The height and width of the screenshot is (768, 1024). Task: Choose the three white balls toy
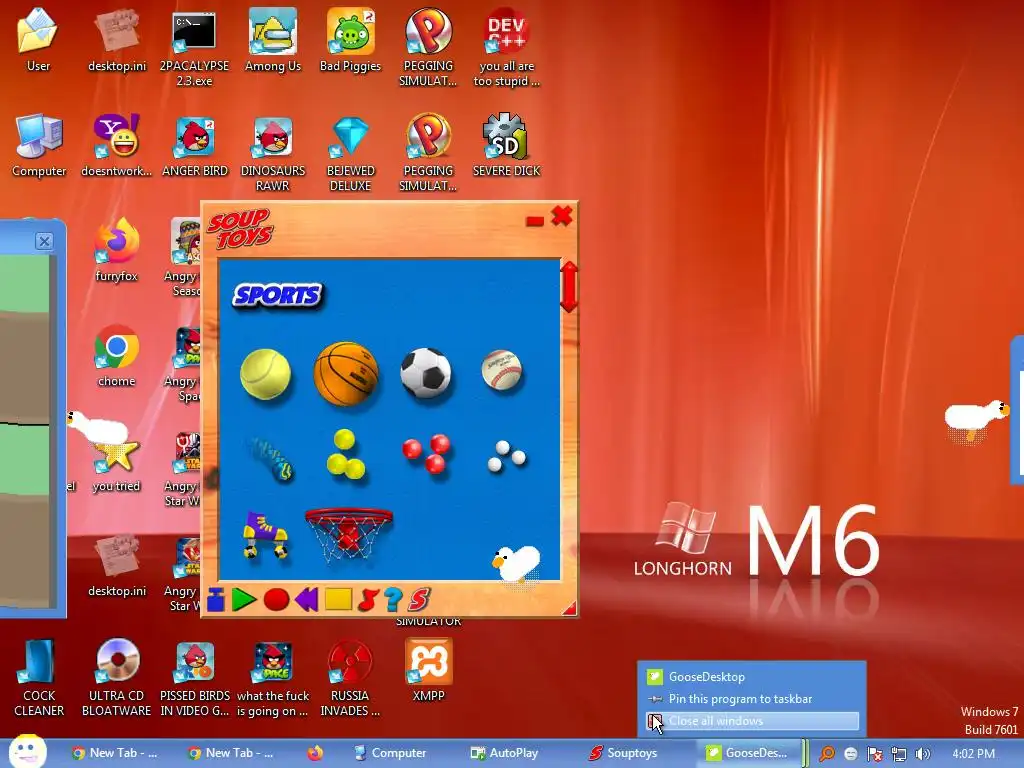coord(506,456)
